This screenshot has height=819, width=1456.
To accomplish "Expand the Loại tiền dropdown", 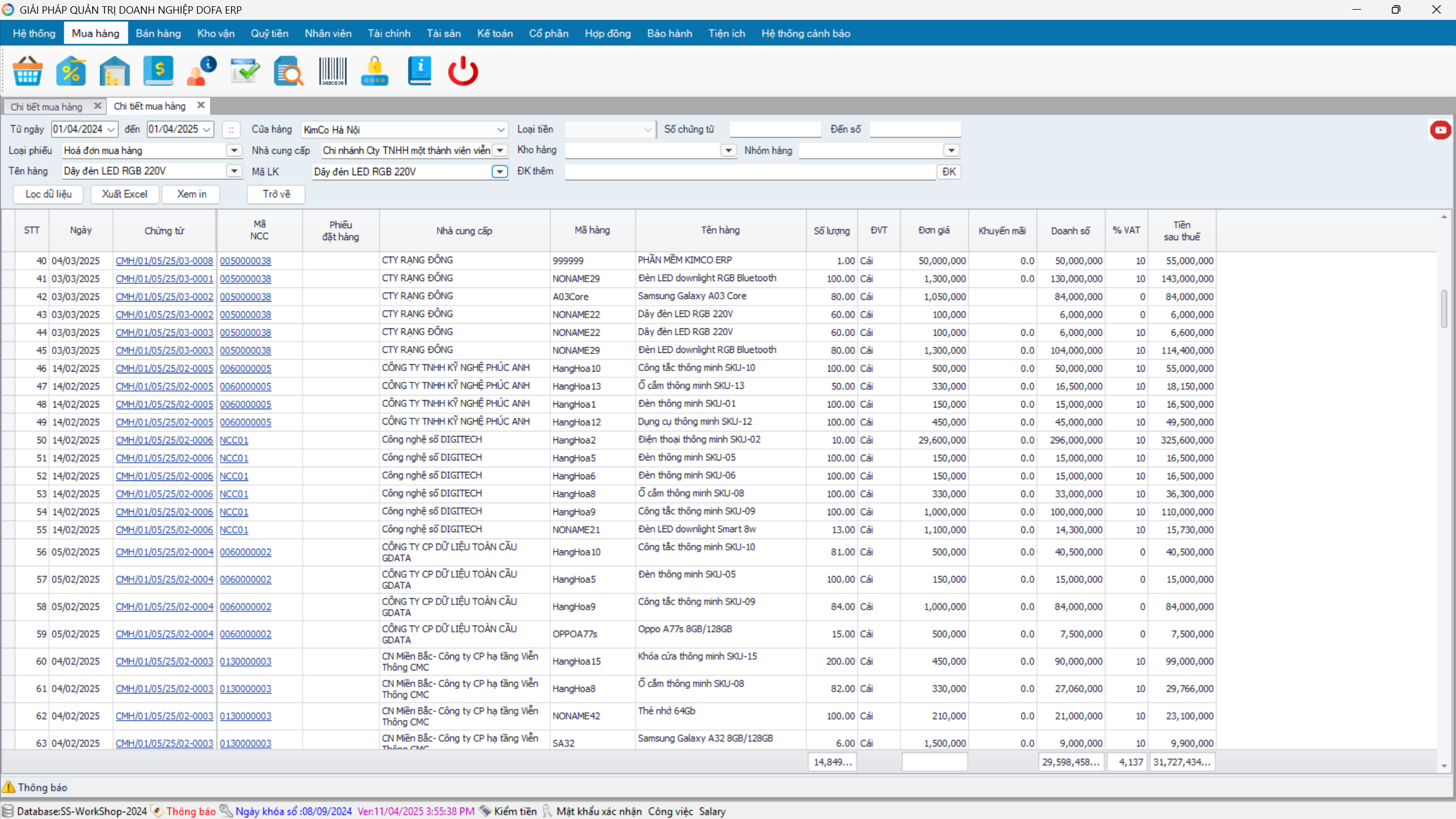I will coord(647,130).
